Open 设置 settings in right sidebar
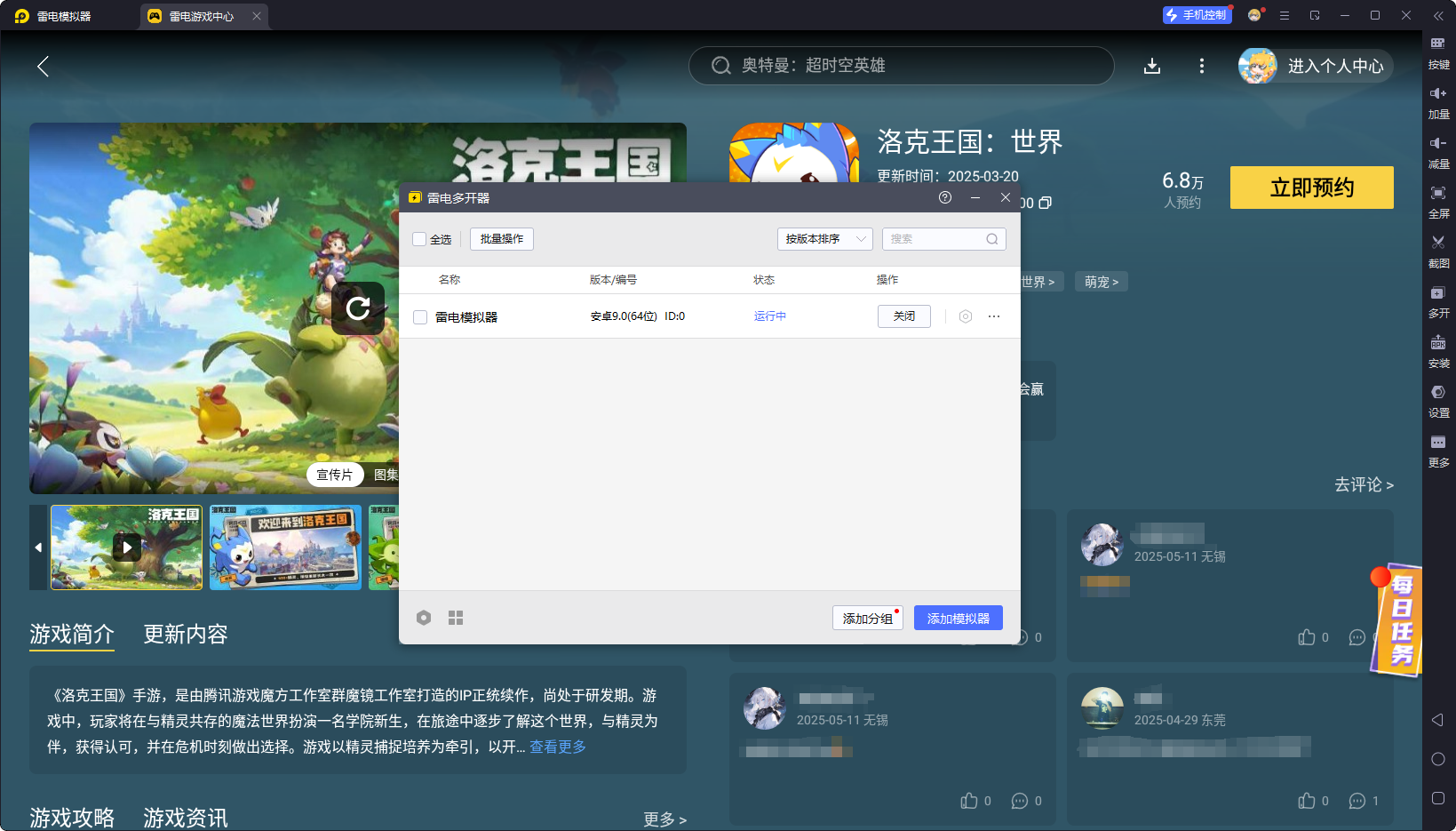The height and width of the screenshot is (831, 1456). coord(1438,401)
